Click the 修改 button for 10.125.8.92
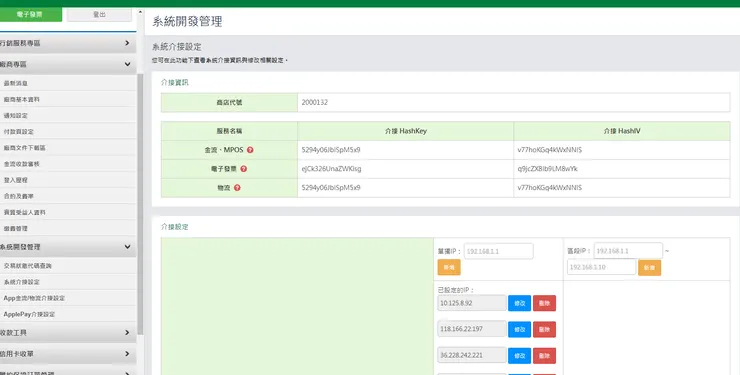The height and width of the screenshot is (375, 740). pos(520,303)
